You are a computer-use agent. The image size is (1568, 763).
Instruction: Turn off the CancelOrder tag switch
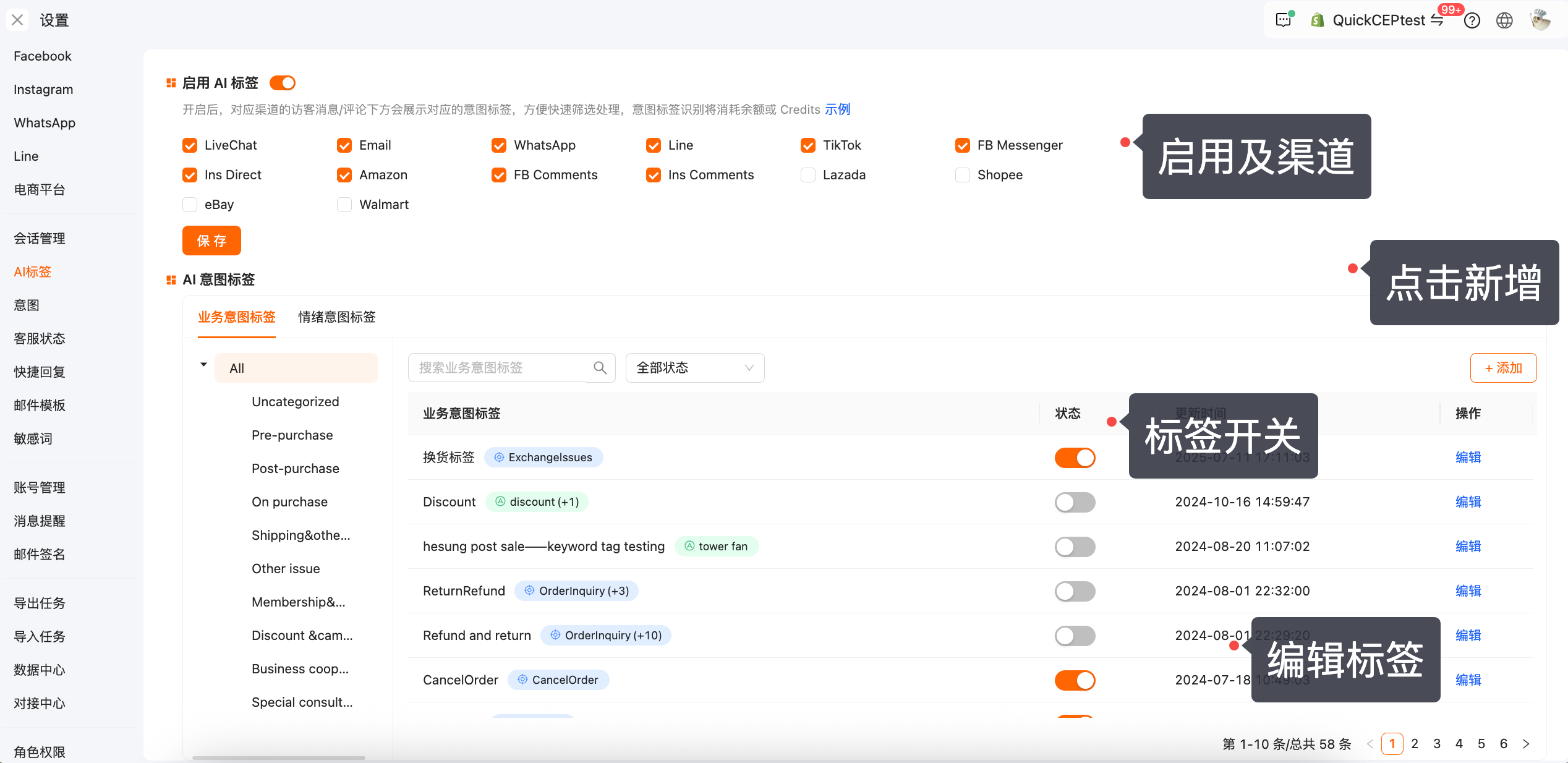(1075, 680)
